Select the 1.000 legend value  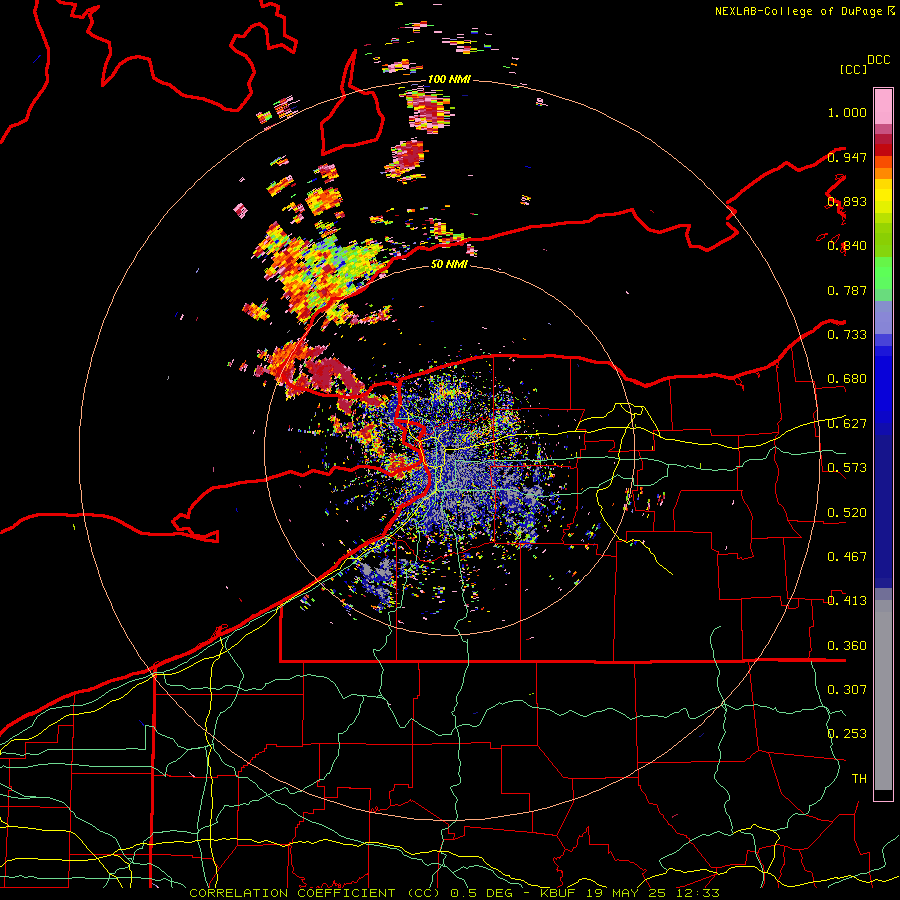point(847,113)
